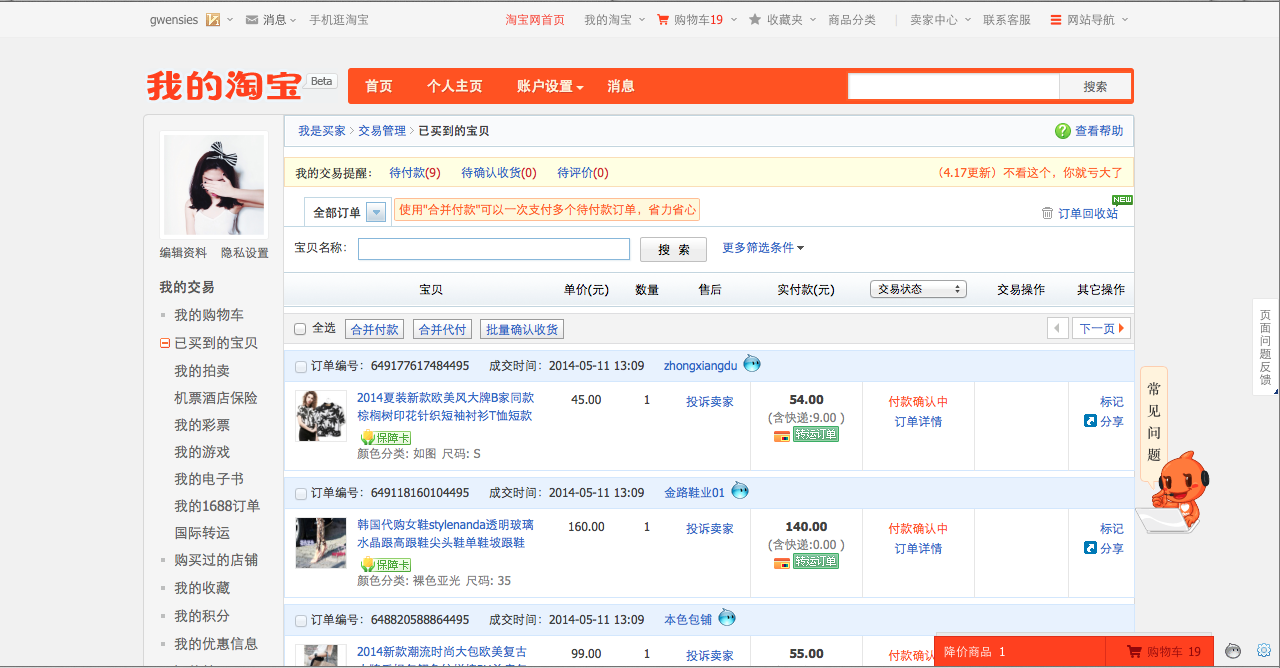1280x668 pixels.
Task: Select the 待确认收货(0) reminder tab
Action: [499, 173]
